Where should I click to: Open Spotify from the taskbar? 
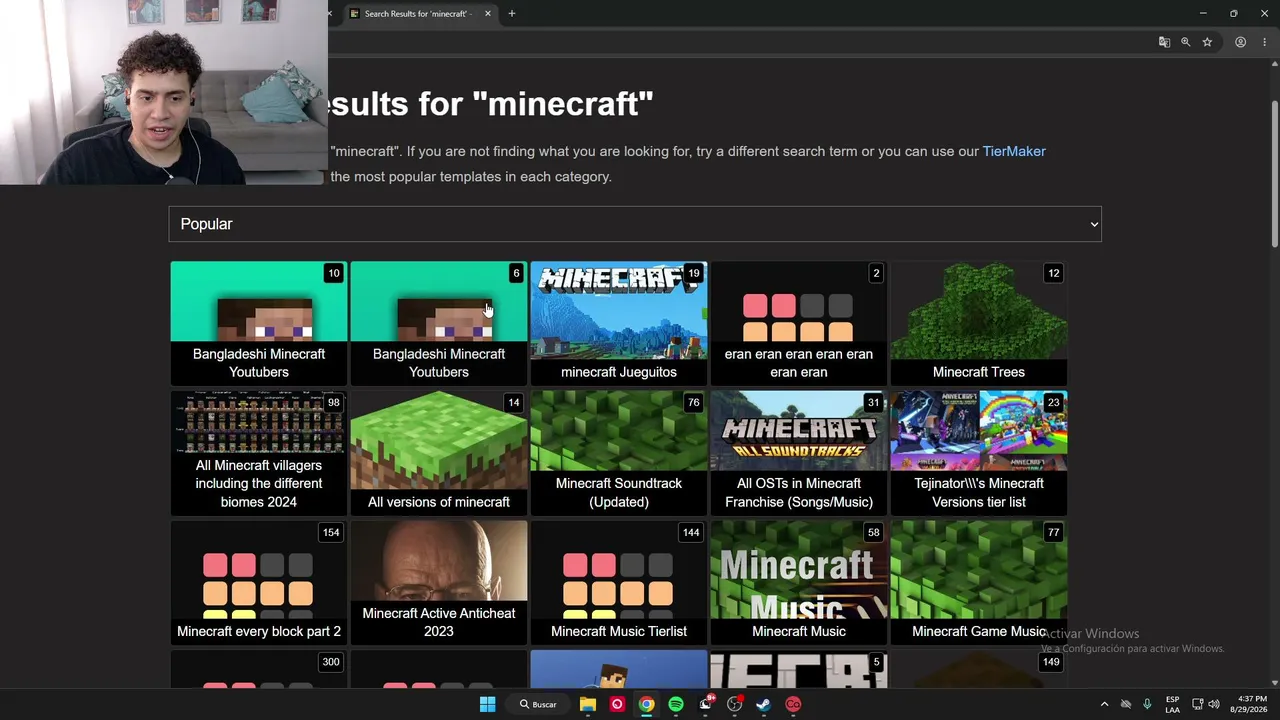tap(676, 704)
